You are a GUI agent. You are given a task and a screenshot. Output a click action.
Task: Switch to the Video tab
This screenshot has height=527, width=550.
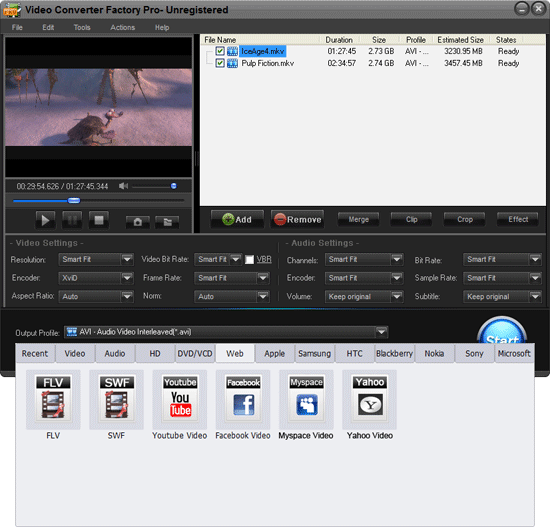click(75, 353)
